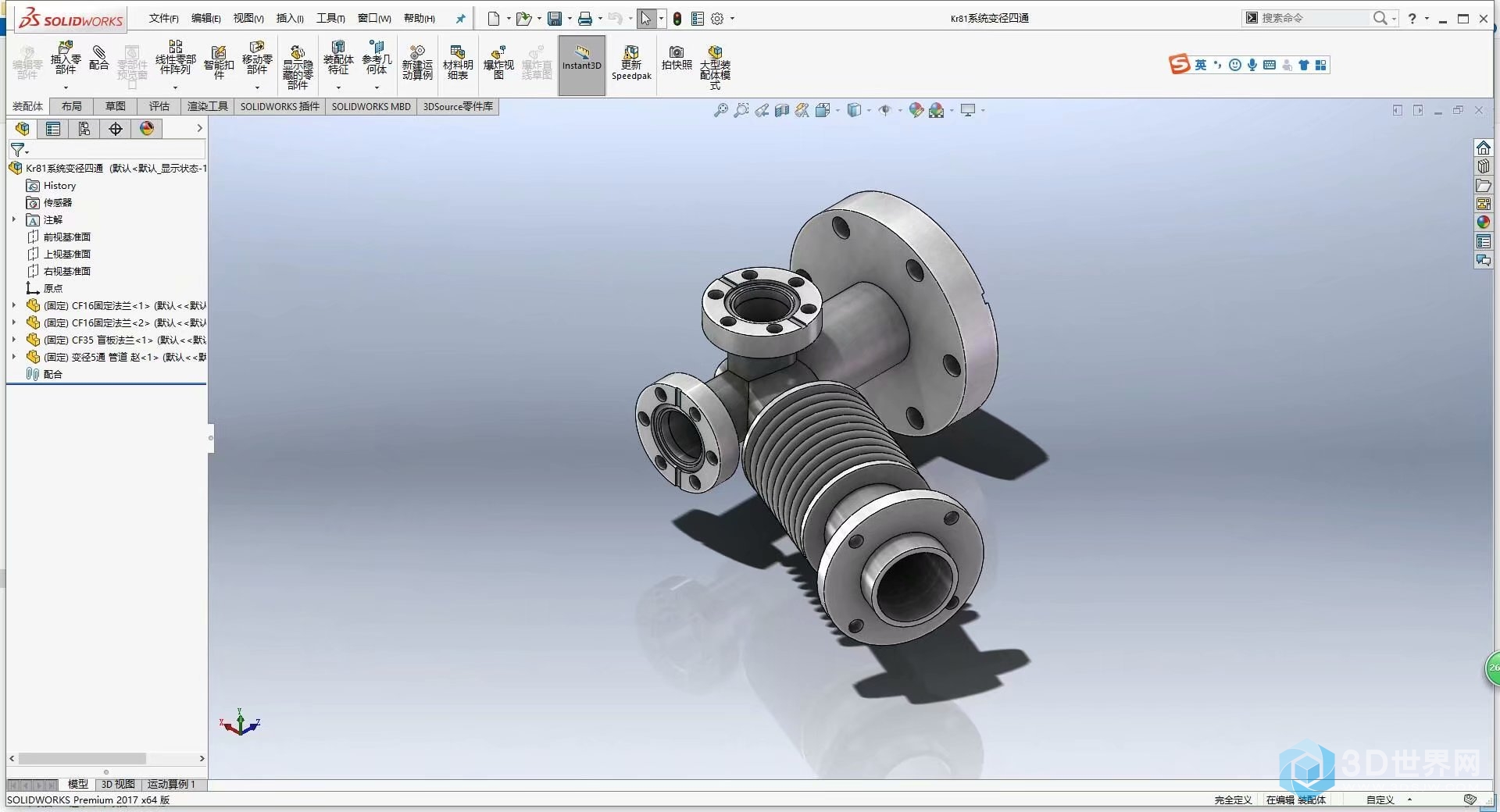Image resolution: width=1500 pixels, height=812 pixels.
Task: Open the FeatureManager design tree tab
Action: [x=22, y=129]
